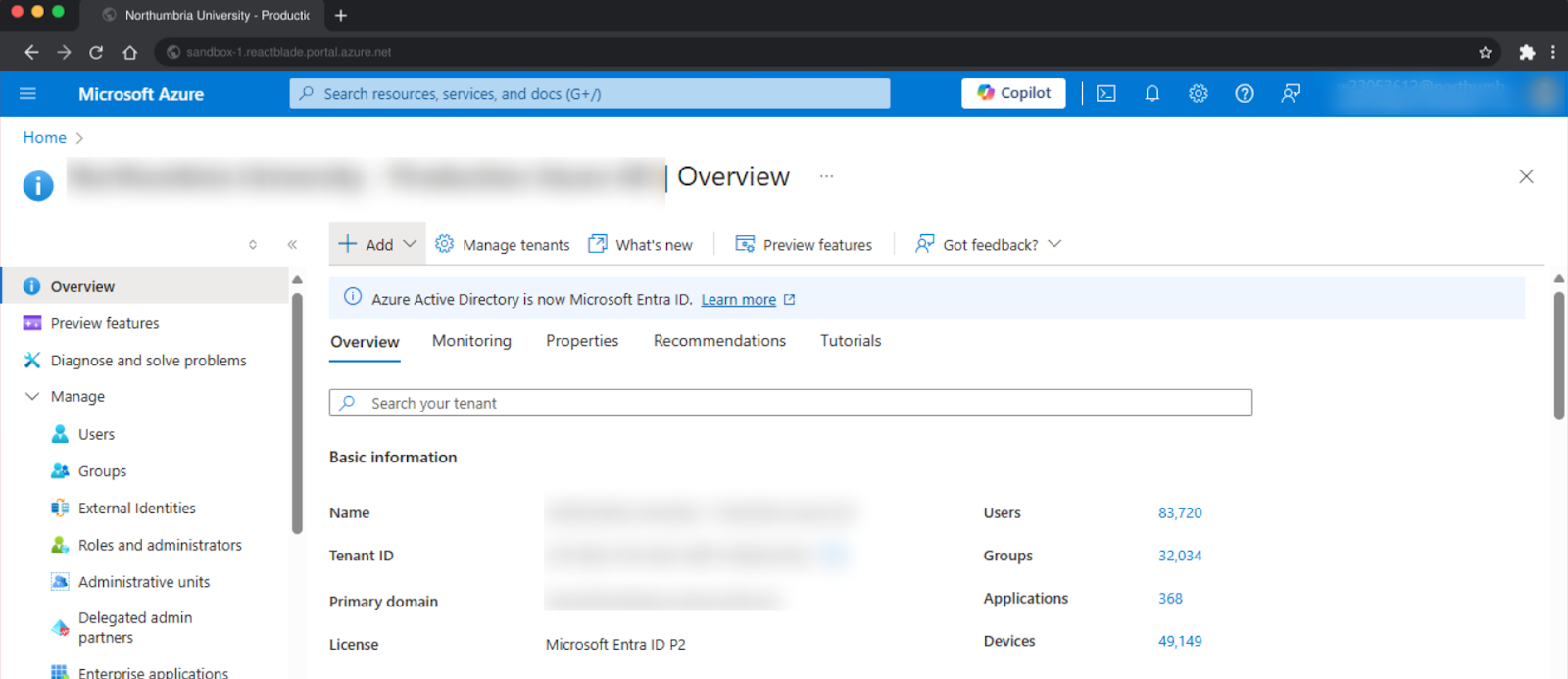The height and width of the screenshot is (679, 1568).
Task: Open the Recommendations tab
Action: pyautogui.click(x=719, y=341)
